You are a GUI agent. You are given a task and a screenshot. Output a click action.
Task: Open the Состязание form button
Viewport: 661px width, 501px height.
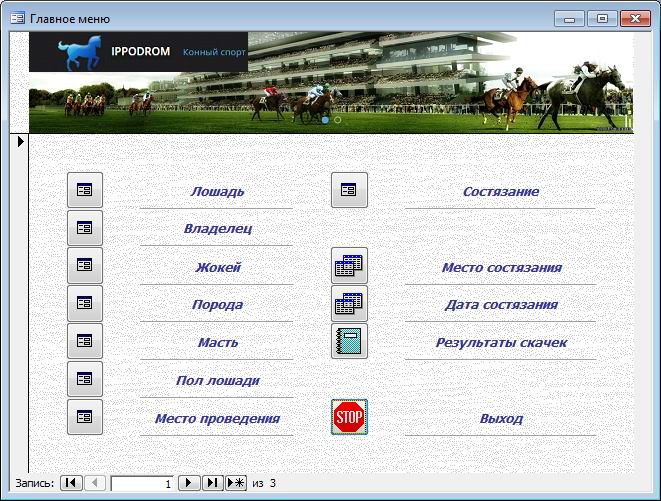pyautogui.click(x=349, y=190)
